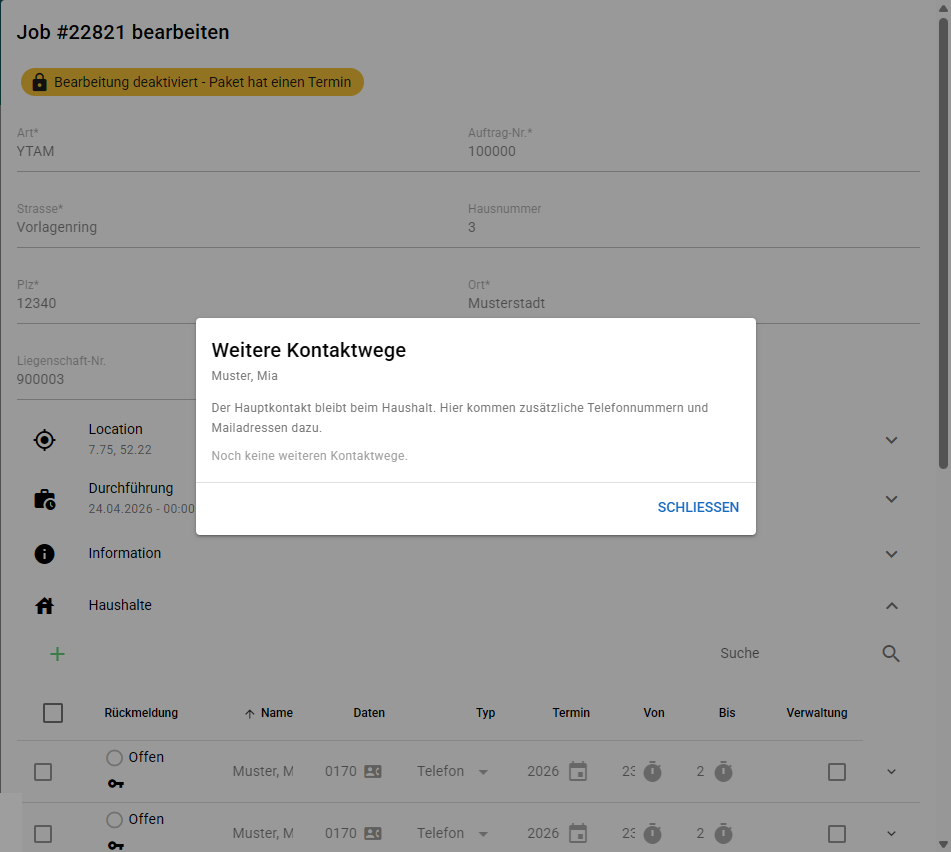This screenshot has height=852, width=951.
Task: Click scrollbar down arrow at bottom right
Action: click(943, 844)
